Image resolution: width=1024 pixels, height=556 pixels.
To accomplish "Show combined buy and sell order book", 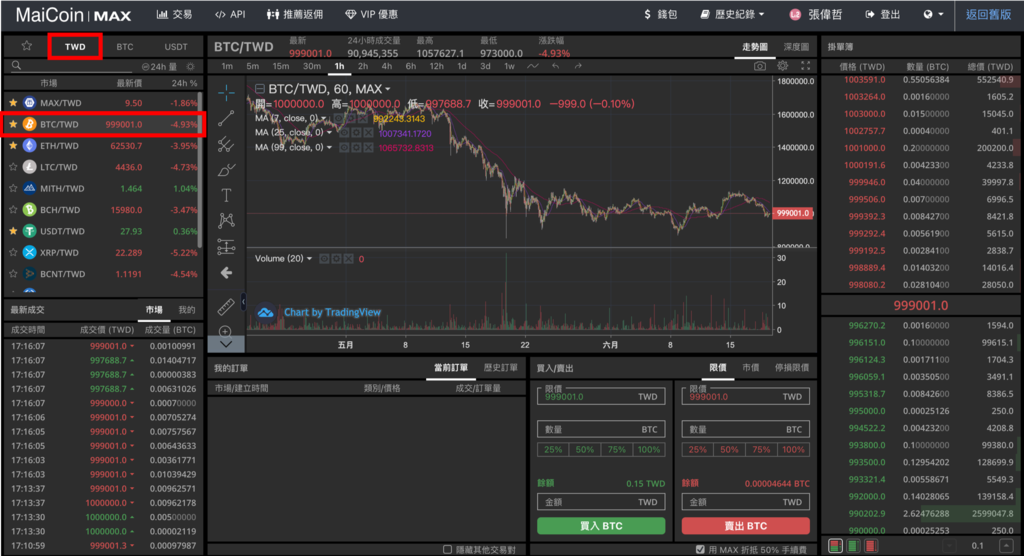I will [835, 546].
